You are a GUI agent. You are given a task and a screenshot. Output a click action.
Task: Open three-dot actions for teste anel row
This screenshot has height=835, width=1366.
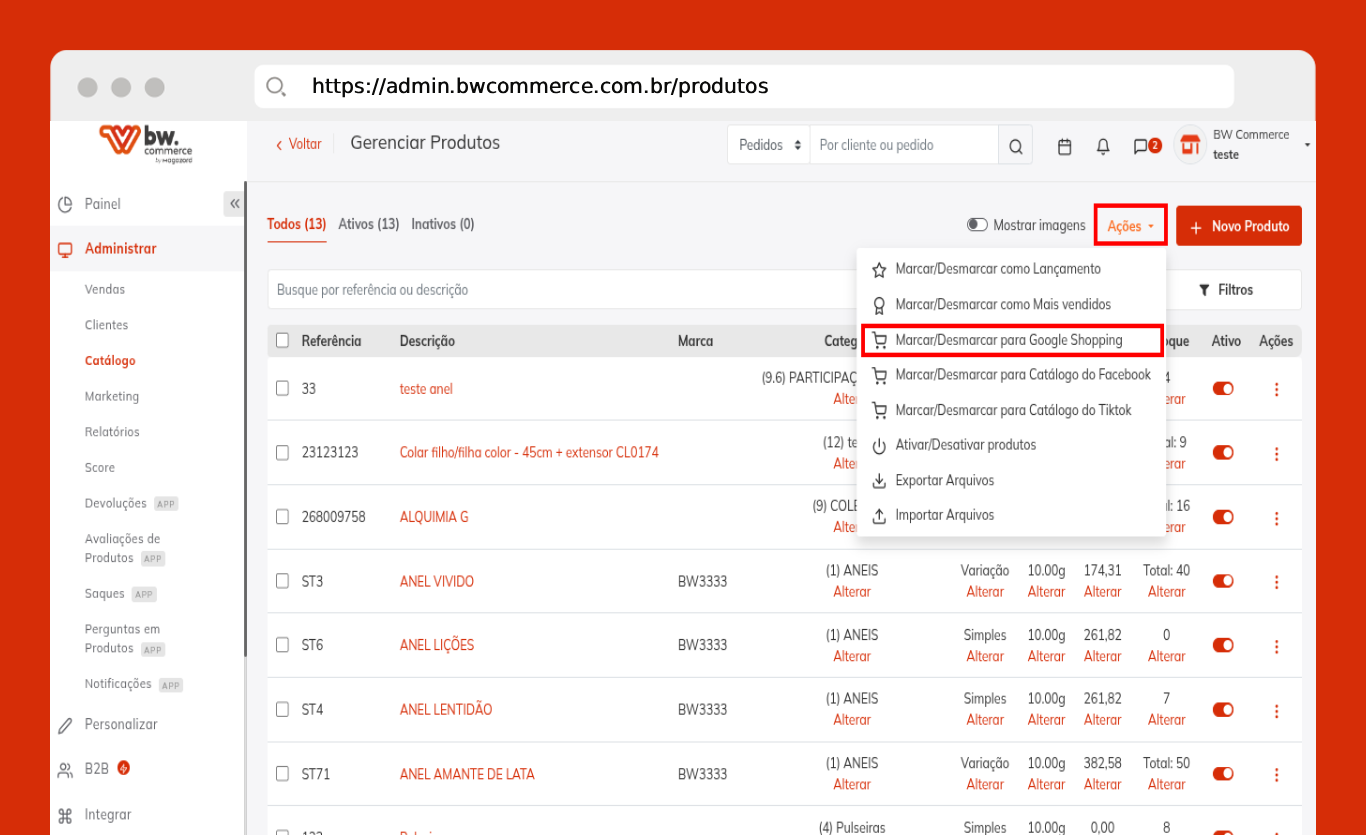pyautogui.click(x=1276, y=390)
